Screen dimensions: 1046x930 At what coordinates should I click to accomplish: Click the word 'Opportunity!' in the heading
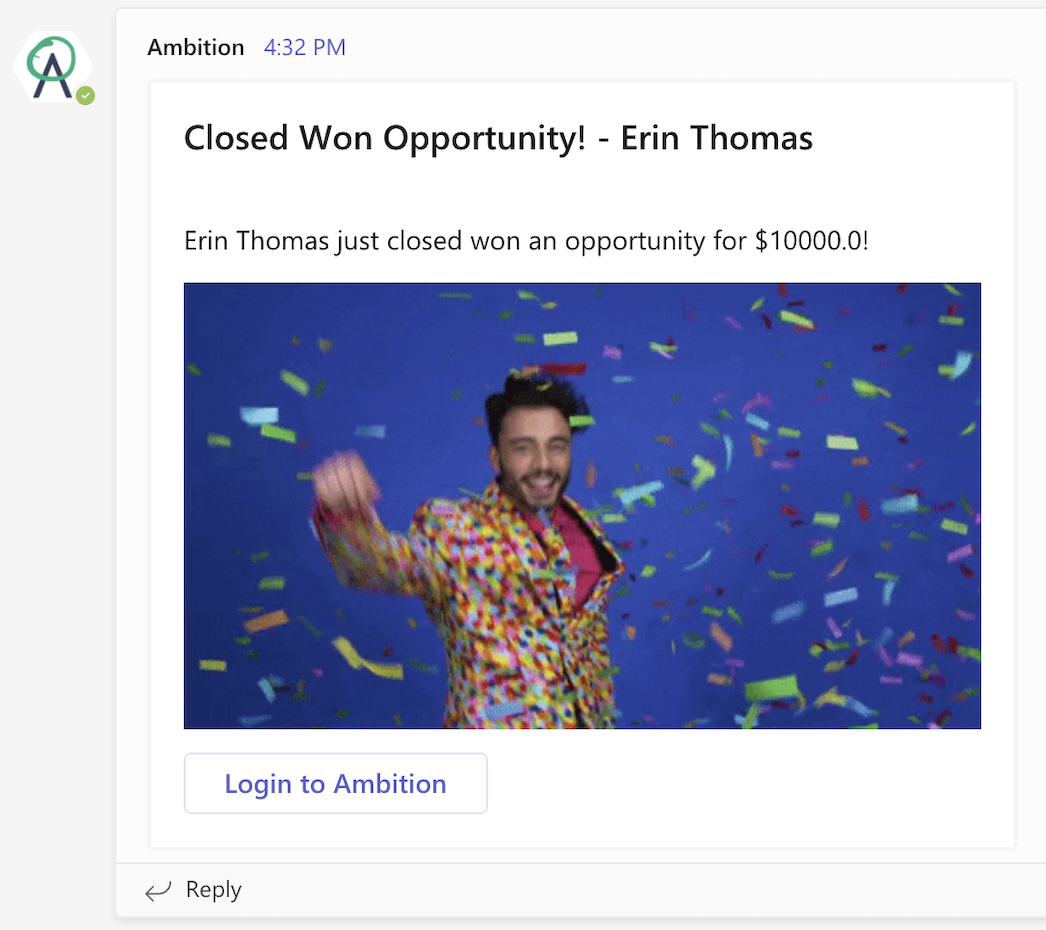tap(484, 139)
